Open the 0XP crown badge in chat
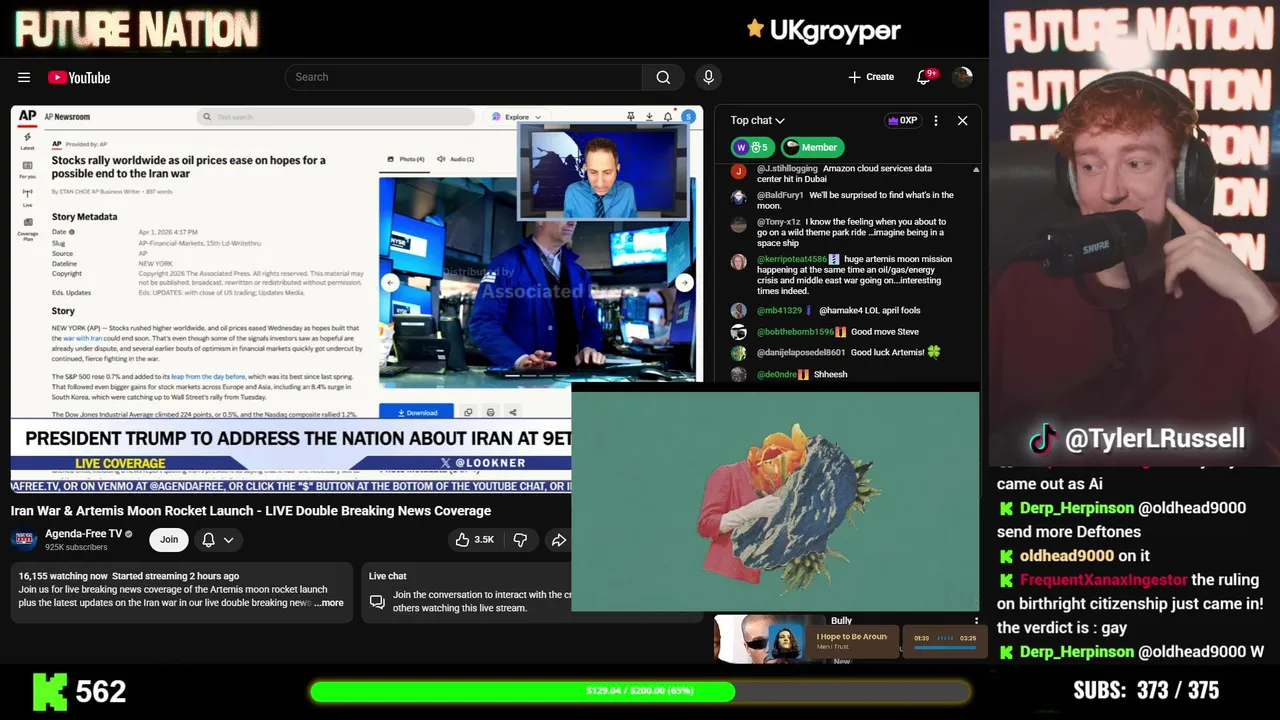The image size is (1280, 720). (x=902, y=120)
